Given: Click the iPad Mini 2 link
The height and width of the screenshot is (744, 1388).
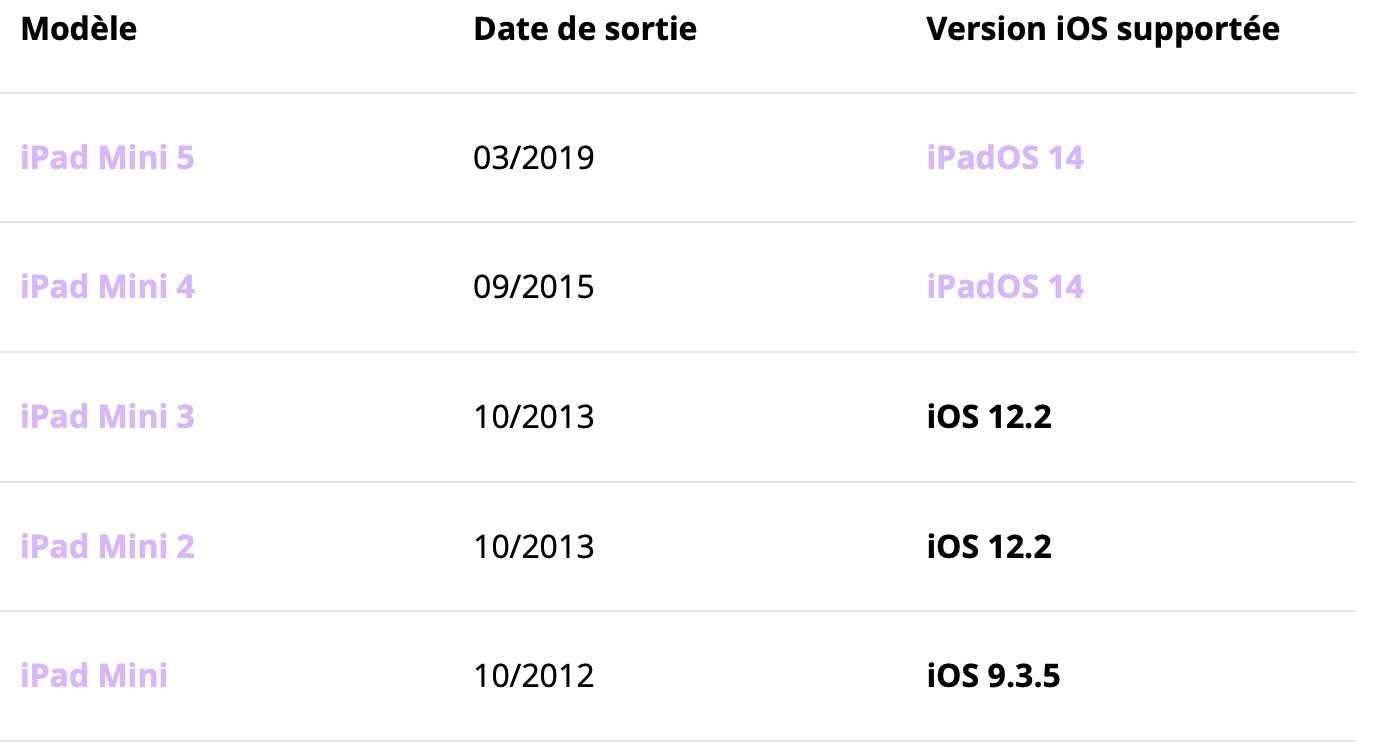Looking at the screenshot, I should tap(107, 547).
